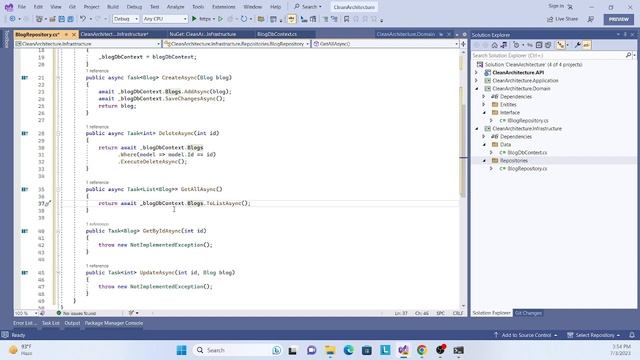This screenshot has height=360, width=640.
Task: Open the Any CPU platform dropdown
Action: (x=165, y=19)
